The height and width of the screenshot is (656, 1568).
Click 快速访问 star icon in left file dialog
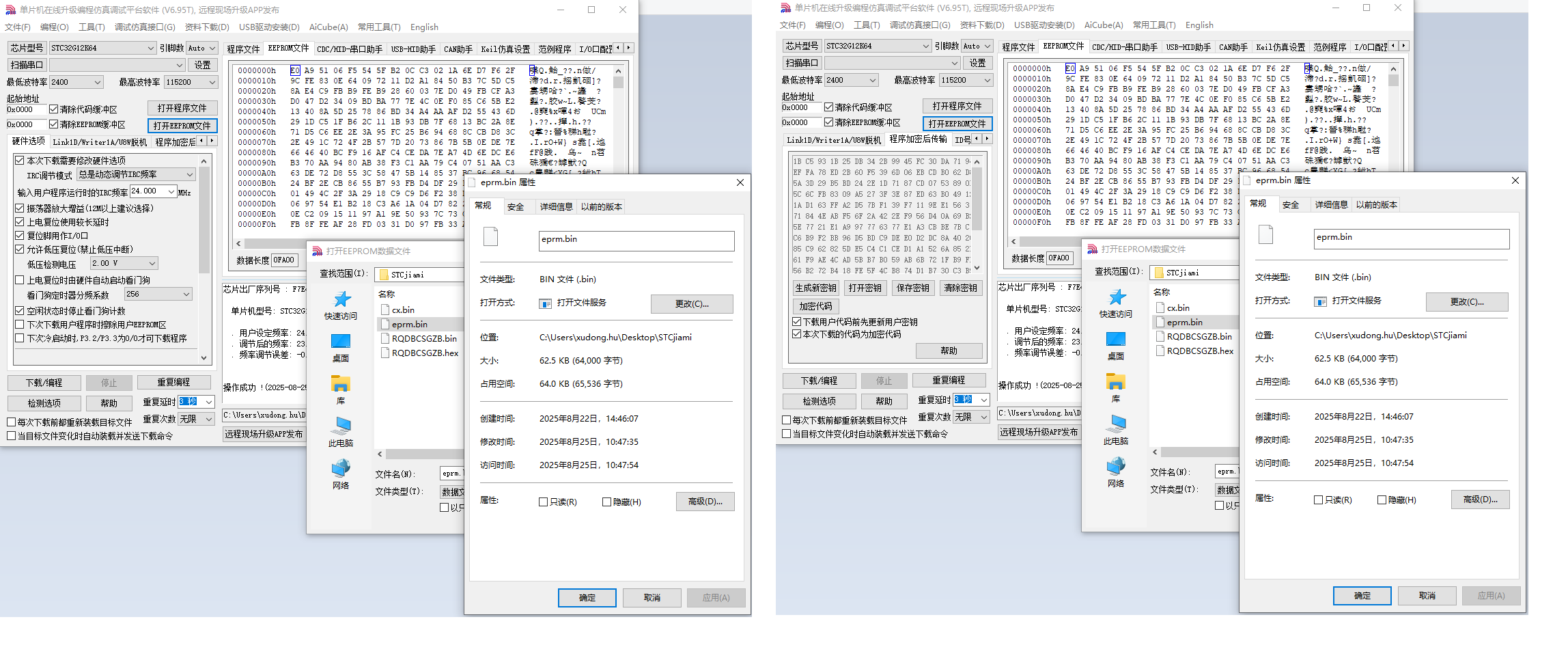pyautogui.click(x=341, y=299)
